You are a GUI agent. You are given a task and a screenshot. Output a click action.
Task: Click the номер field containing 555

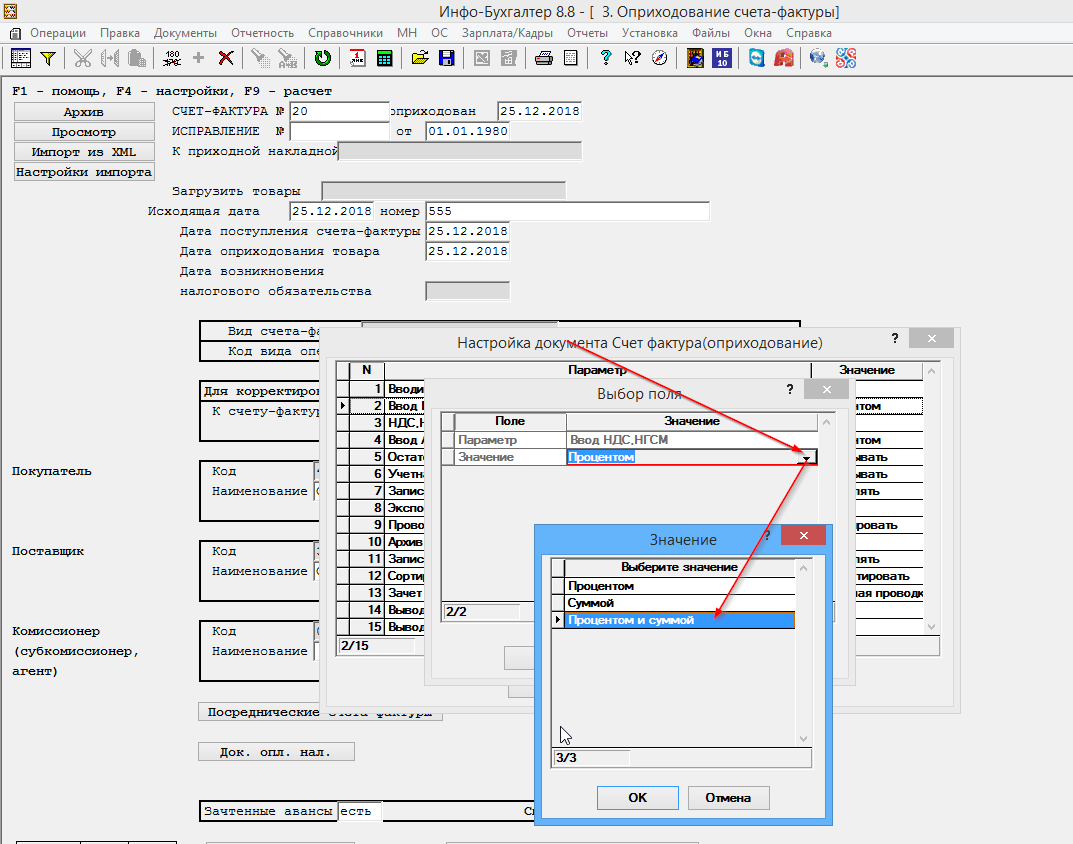pos(567,212)
